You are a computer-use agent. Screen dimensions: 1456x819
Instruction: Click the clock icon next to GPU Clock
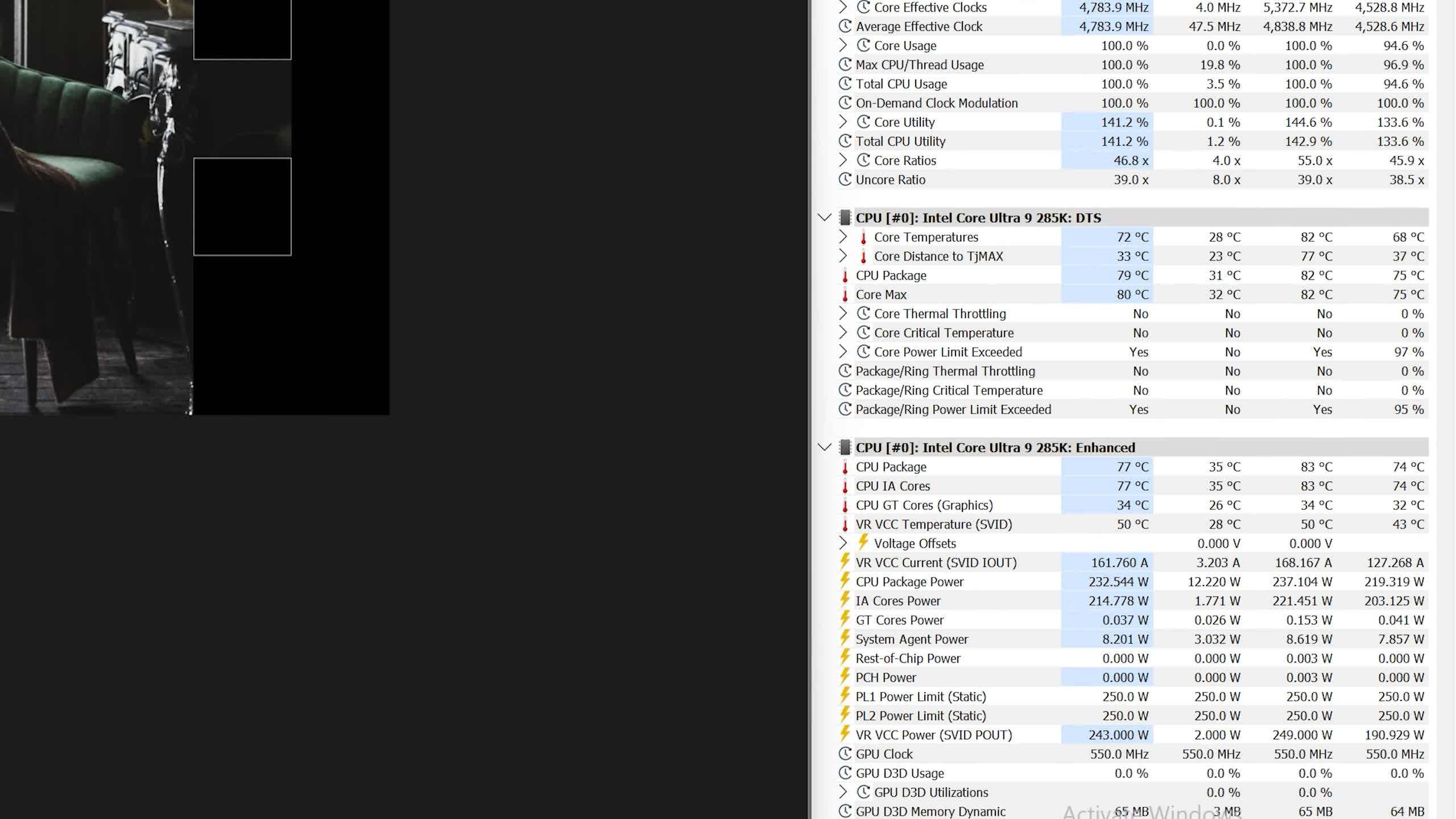tap(845, 754)
